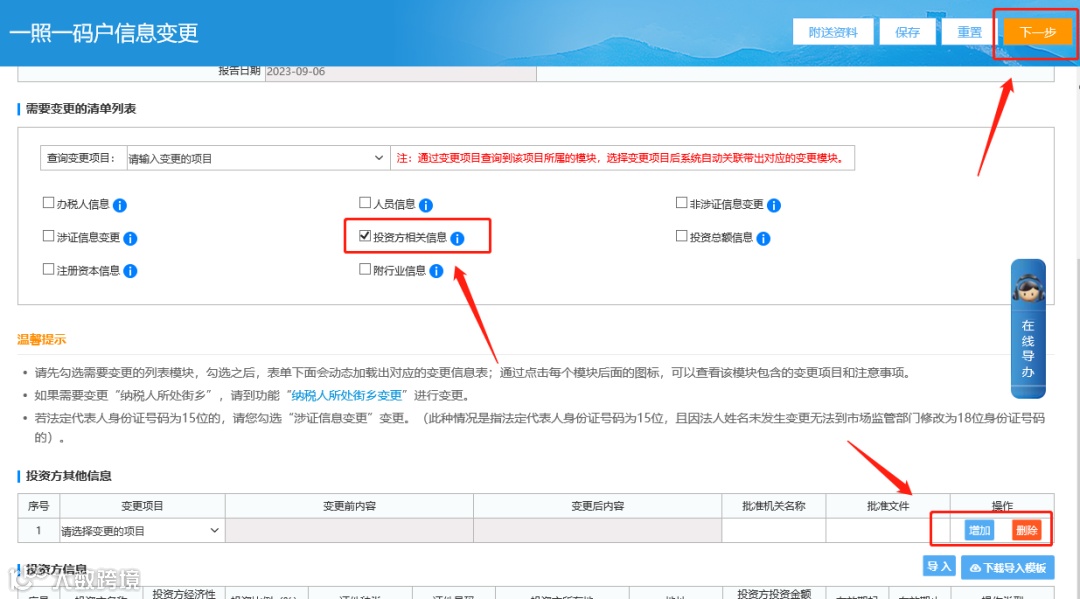Image resolution: width=1080 pixels, height=599 pixels.
Task: Click the 重置 button
Action: pos(969,32)
